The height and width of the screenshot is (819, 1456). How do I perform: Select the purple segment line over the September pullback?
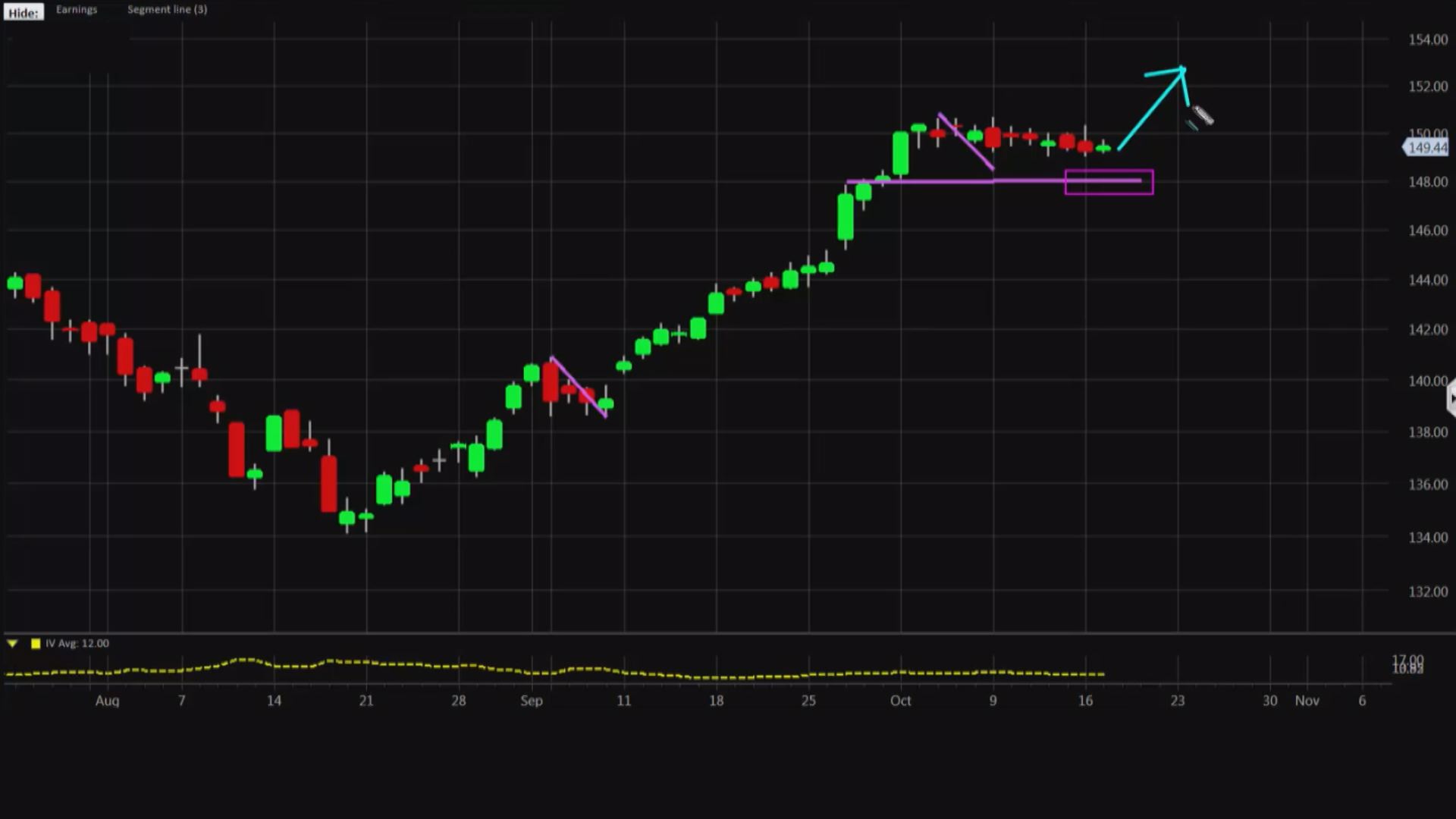pyautogui.click(x=579, y=387)
